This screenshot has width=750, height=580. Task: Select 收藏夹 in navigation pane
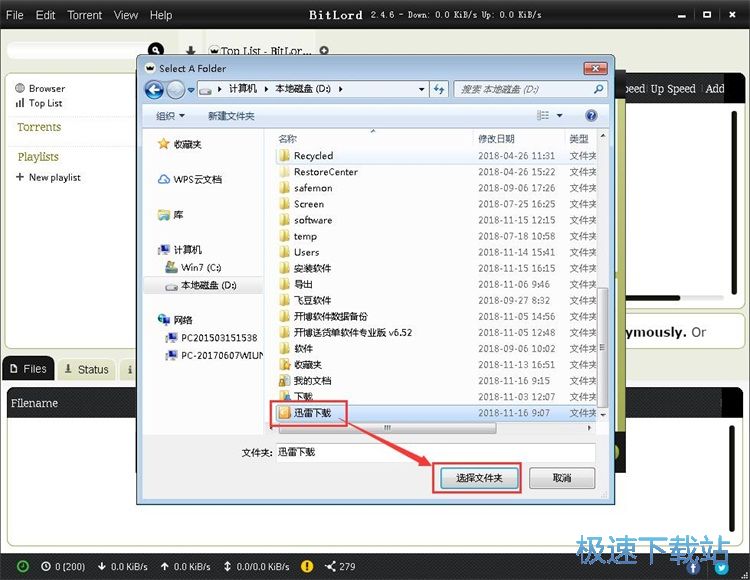point(180,144)
